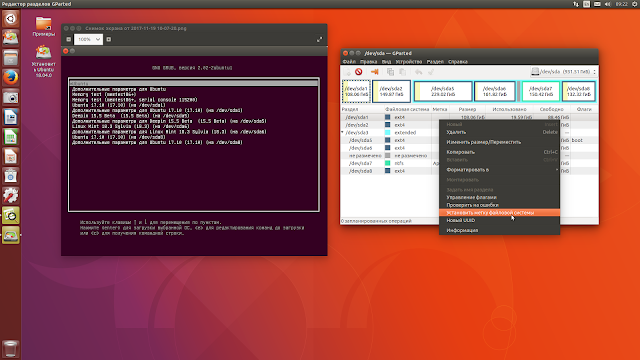
Task: Click the Использовано column header
Action: [509, 109]
